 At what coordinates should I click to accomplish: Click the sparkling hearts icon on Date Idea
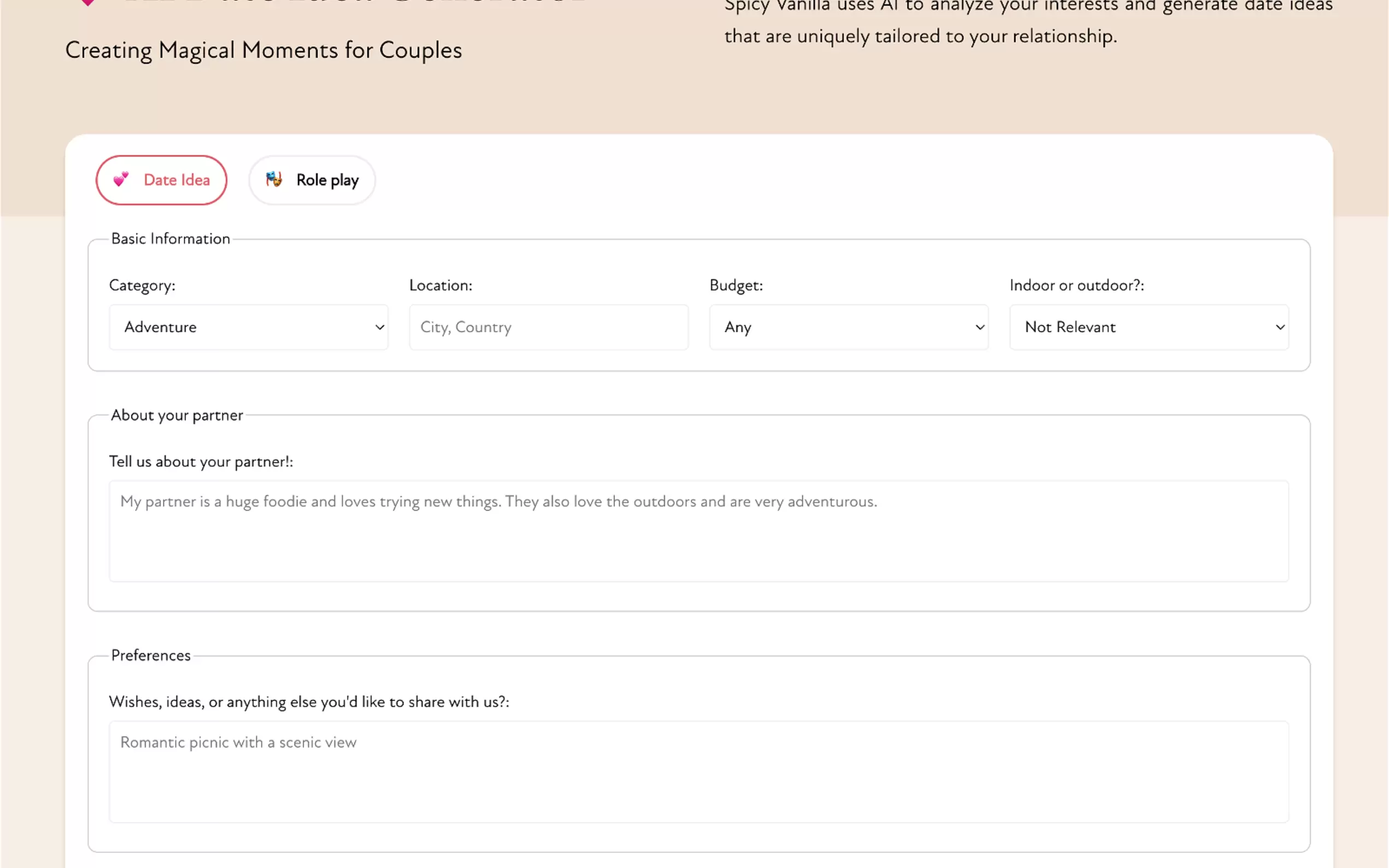pos(121,180)
